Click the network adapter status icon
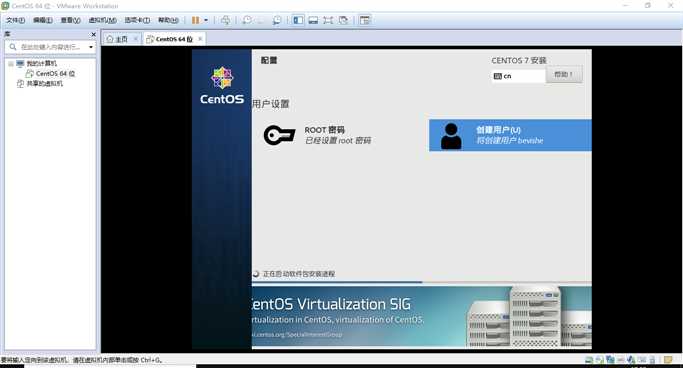Image resolution: width=683 pixels, height=368 pixels. click(610, 360)
